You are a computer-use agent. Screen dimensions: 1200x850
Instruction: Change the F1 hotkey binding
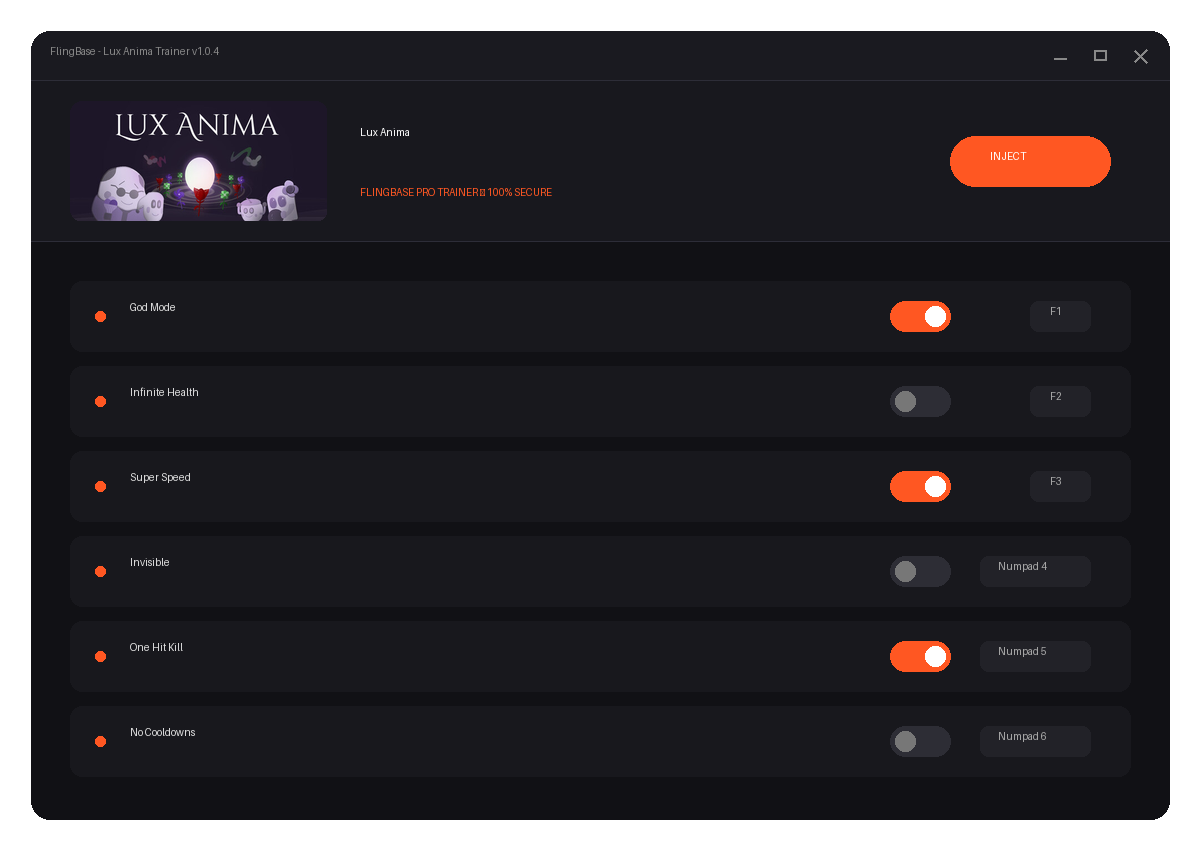tap(1060, 316)
